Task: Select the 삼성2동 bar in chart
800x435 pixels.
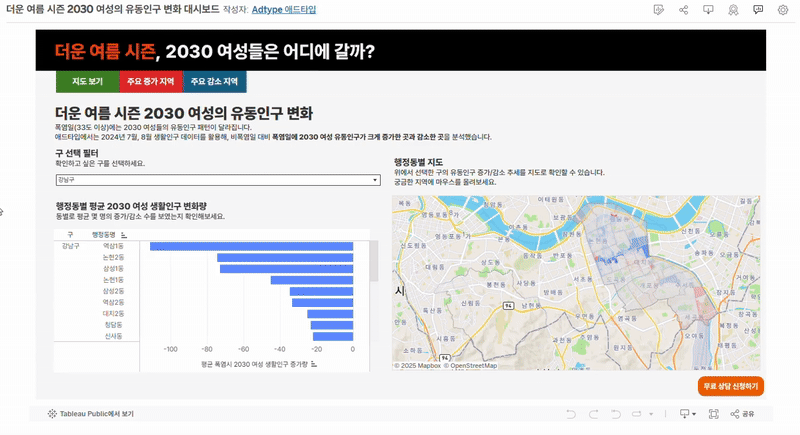Action: coord(321,291)
